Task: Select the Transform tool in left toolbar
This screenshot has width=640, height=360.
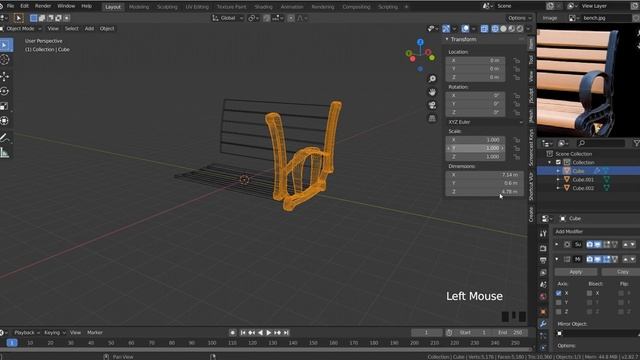Action: 5,121
